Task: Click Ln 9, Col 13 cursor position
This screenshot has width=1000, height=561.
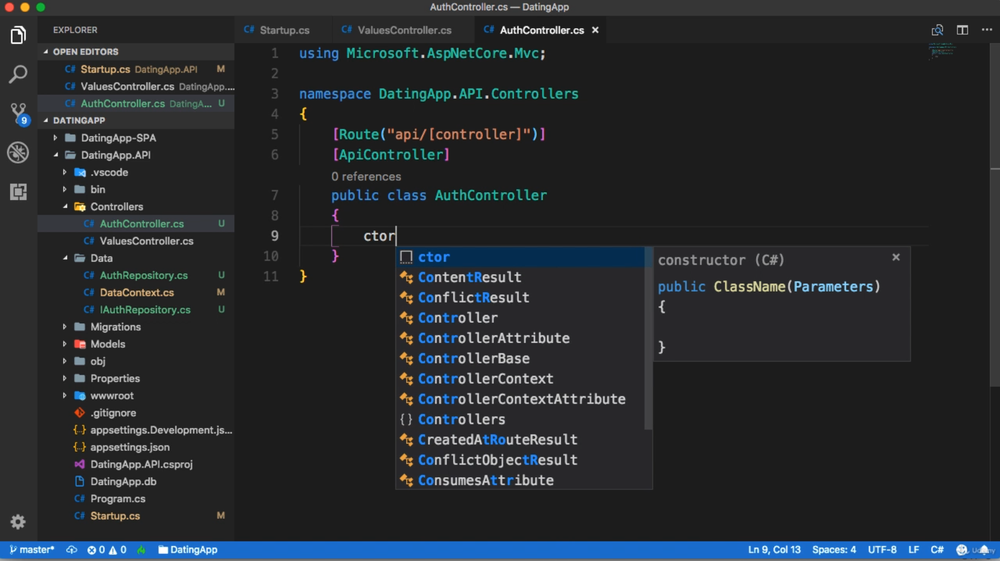Action: click(774, 550)
